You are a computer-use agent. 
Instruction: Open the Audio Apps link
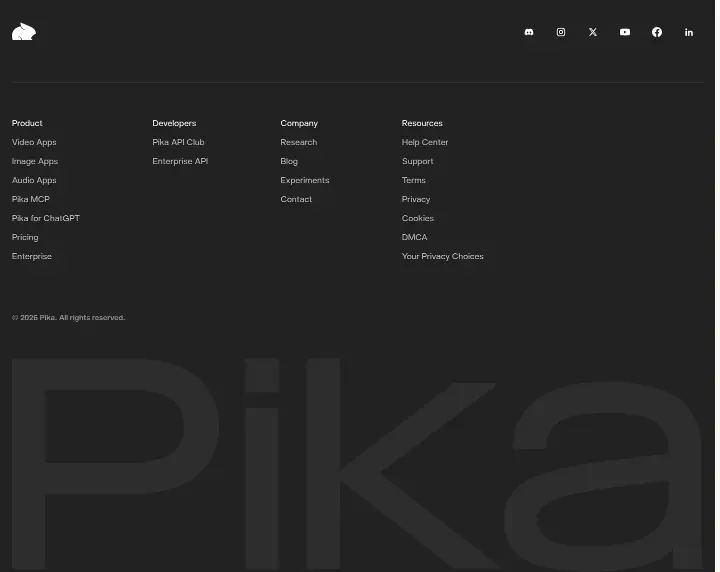[x=34, y=180]
